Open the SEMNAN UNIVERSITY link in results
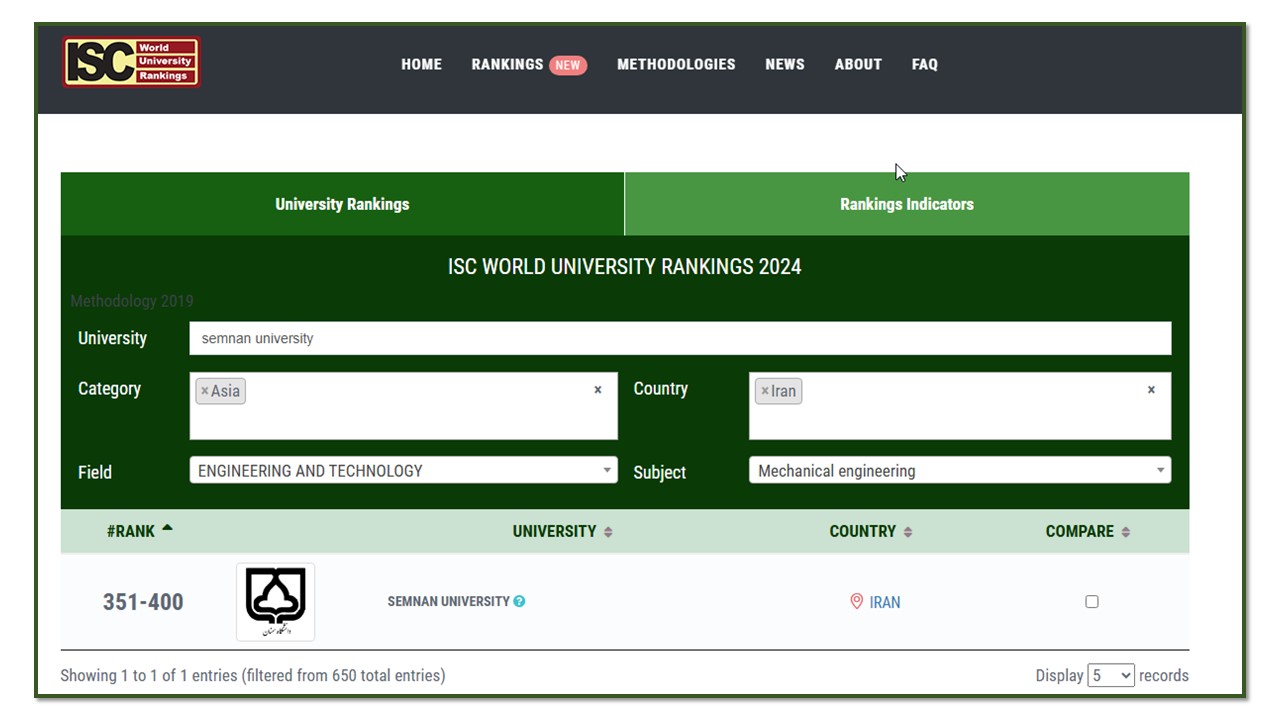 (448, 601)
